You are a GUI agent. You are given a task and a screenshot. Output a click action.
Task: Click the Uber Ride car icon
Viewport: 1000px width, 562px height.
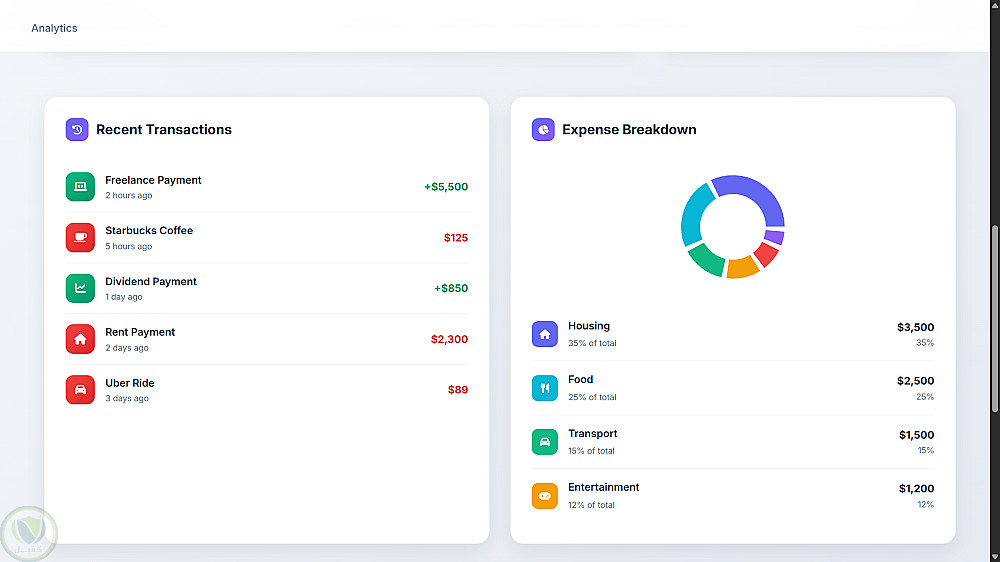tap(80, 390)
